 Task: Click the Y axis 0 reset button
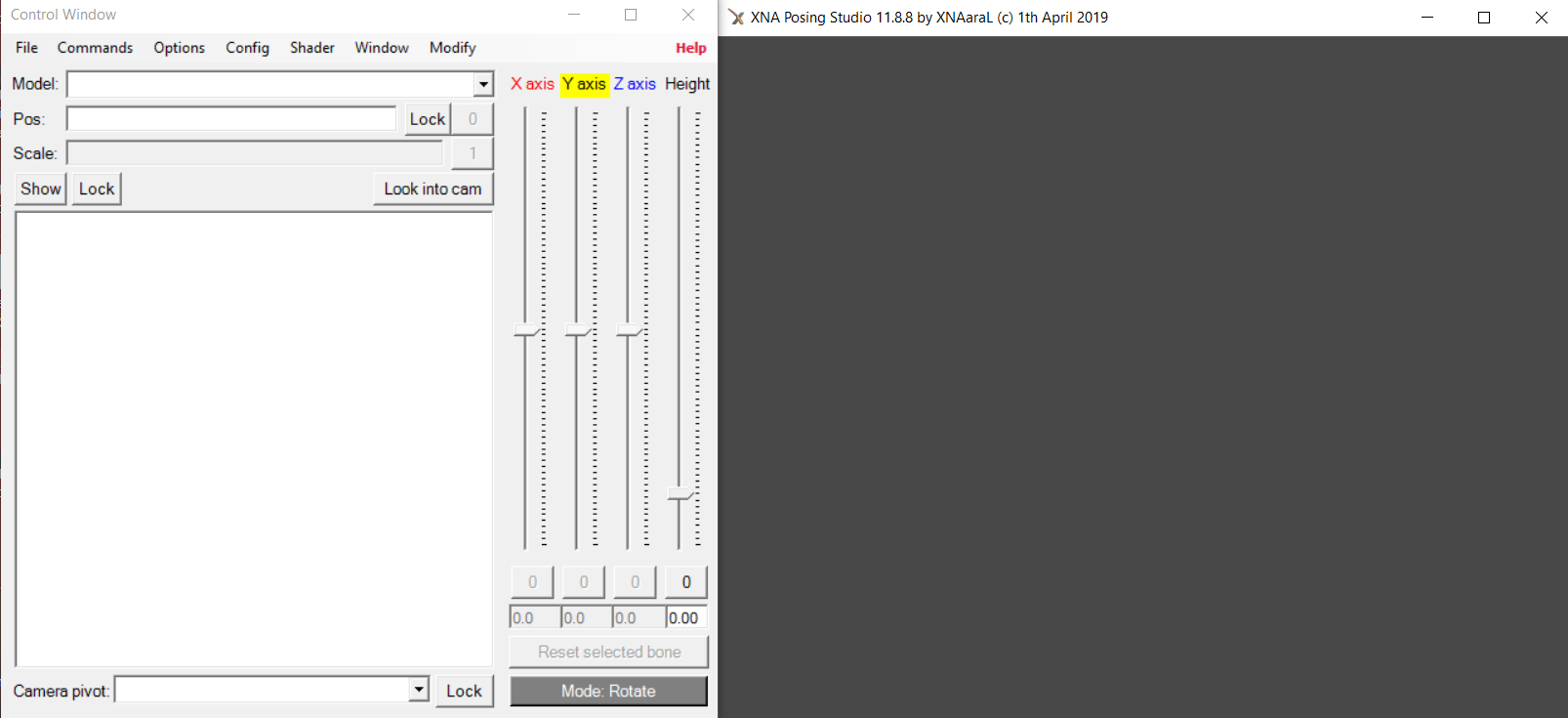pos(584,582)
